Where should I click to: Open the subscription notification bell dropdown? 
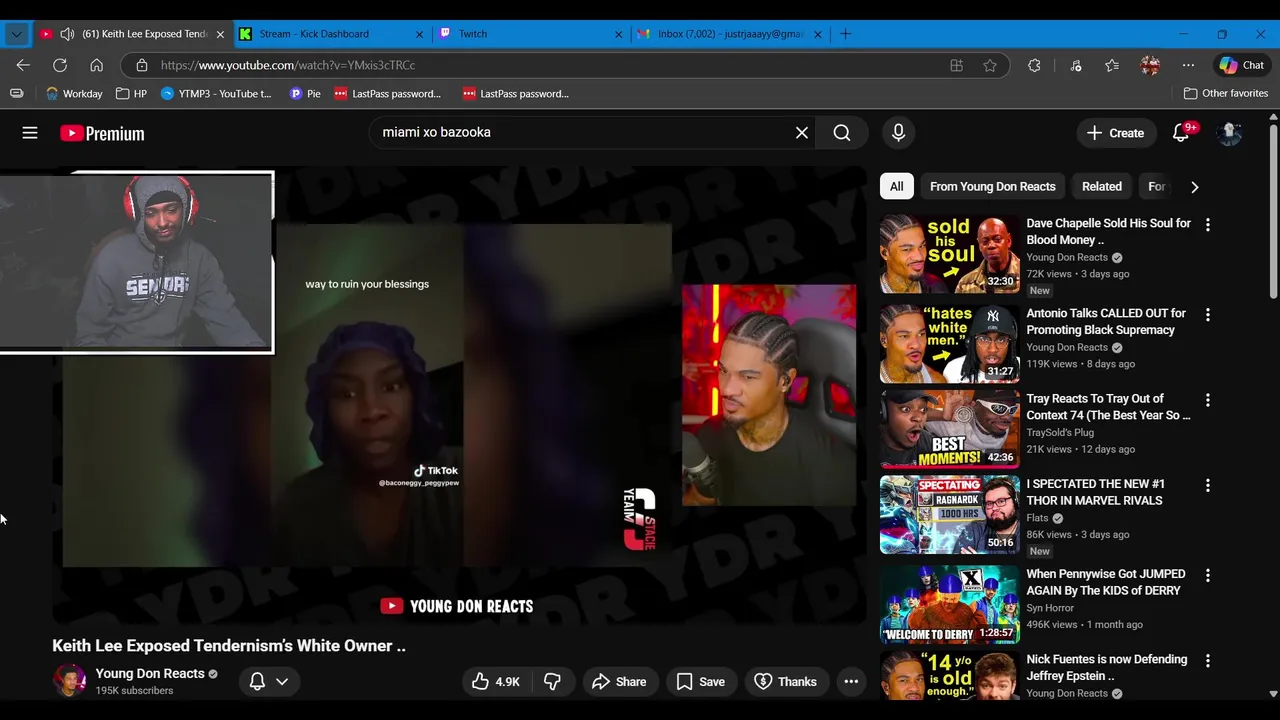[x=269, y=682]
